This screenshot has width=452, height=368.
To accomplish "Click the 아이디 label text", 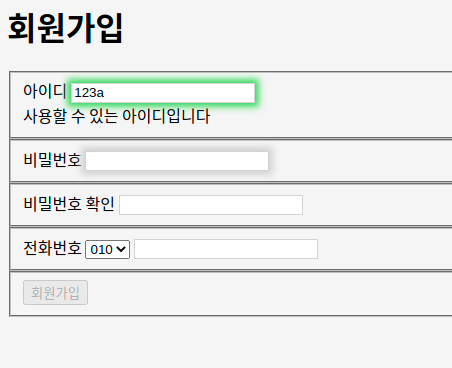I will (x=44, y=91).
